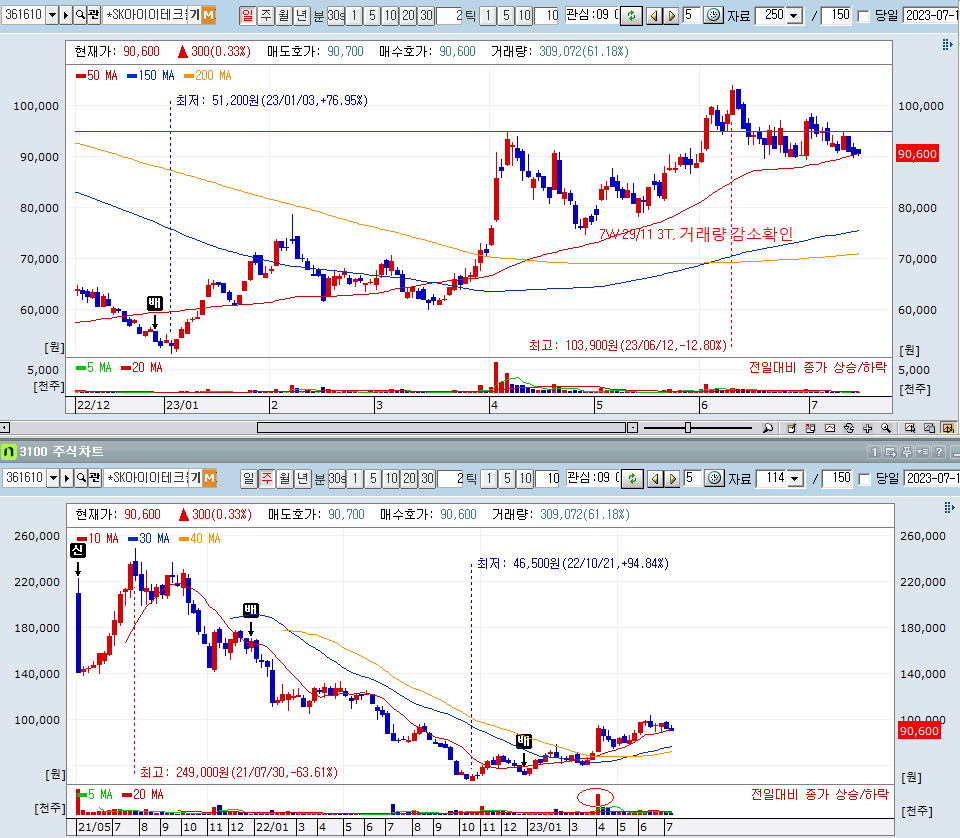
Task: Select 20 minute interval in upper chart
Action: [408, 16]
